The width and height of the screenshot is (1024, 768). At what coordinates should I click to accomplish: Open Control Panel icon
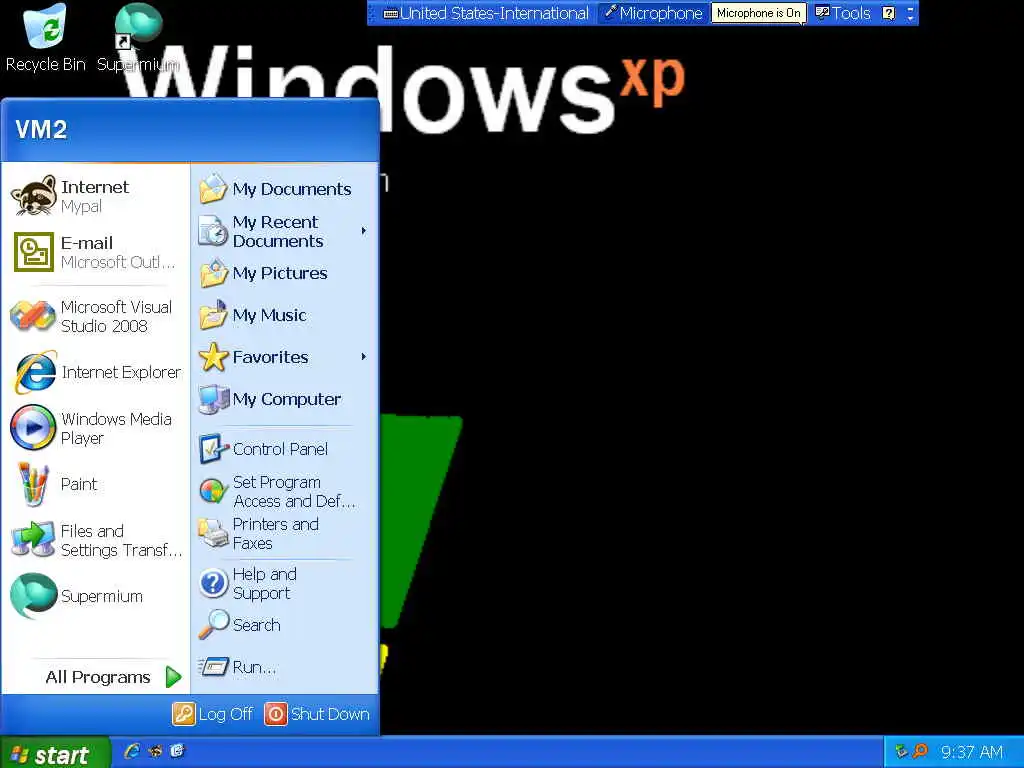coord(213,449)
